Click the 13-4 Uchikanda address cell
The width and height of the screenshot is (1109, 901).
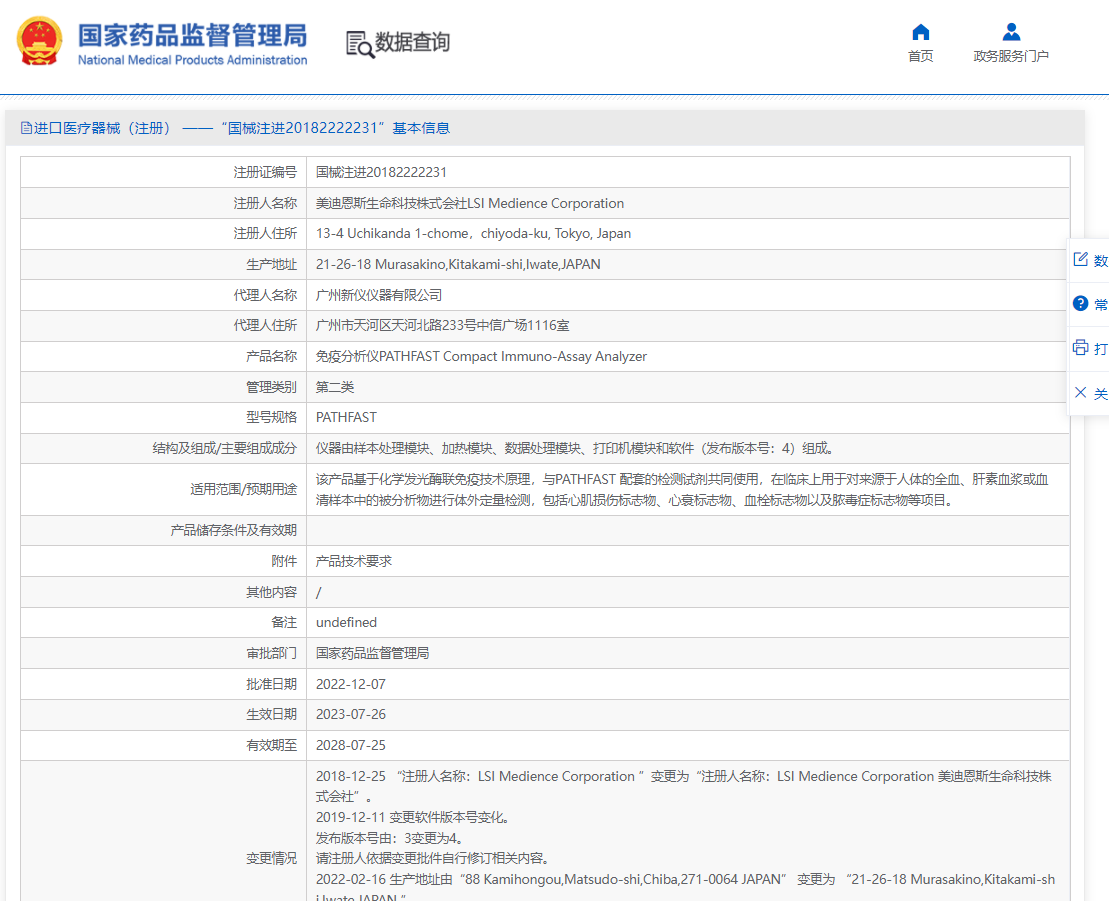coord(687,233)
